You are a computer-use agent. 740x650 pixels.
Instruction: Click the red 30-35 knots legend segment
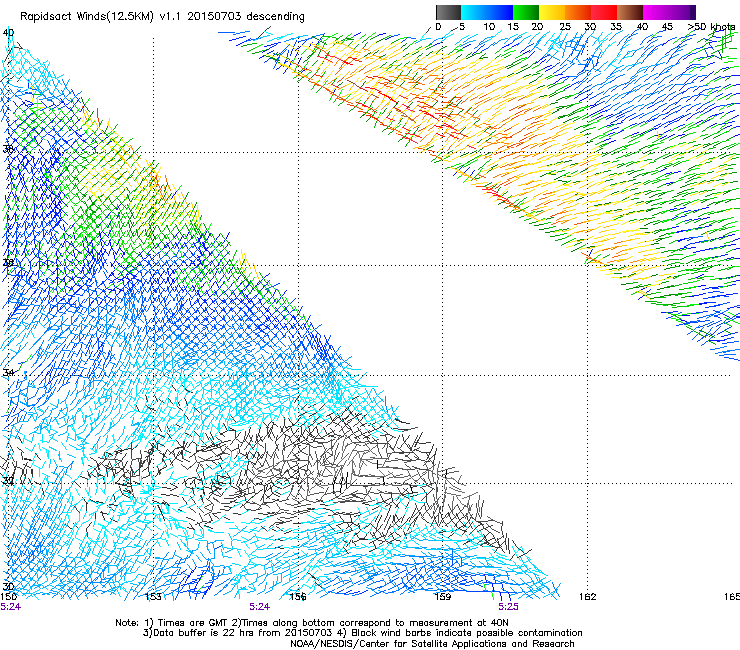click(x=604, y=12)
